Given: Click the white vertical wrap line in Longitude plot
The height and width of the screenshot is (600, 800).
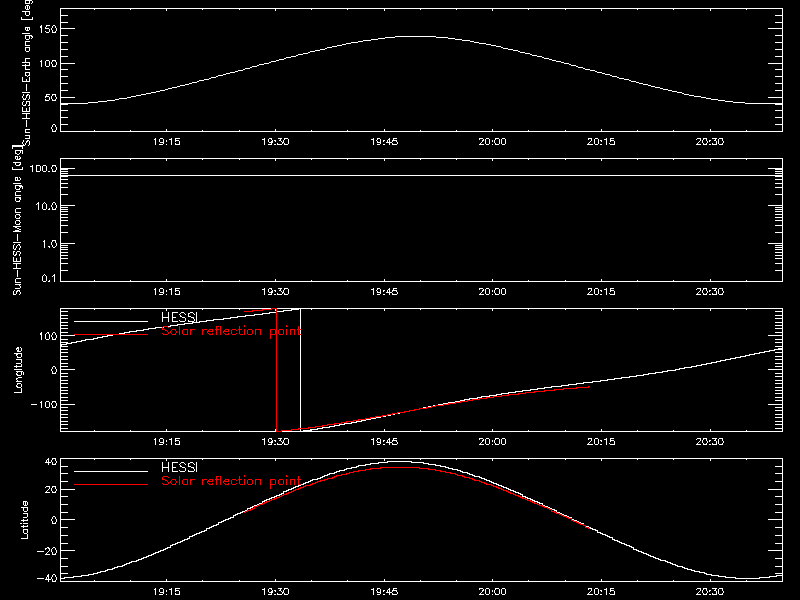Looking at the screenshot, I should coord(301,370).
